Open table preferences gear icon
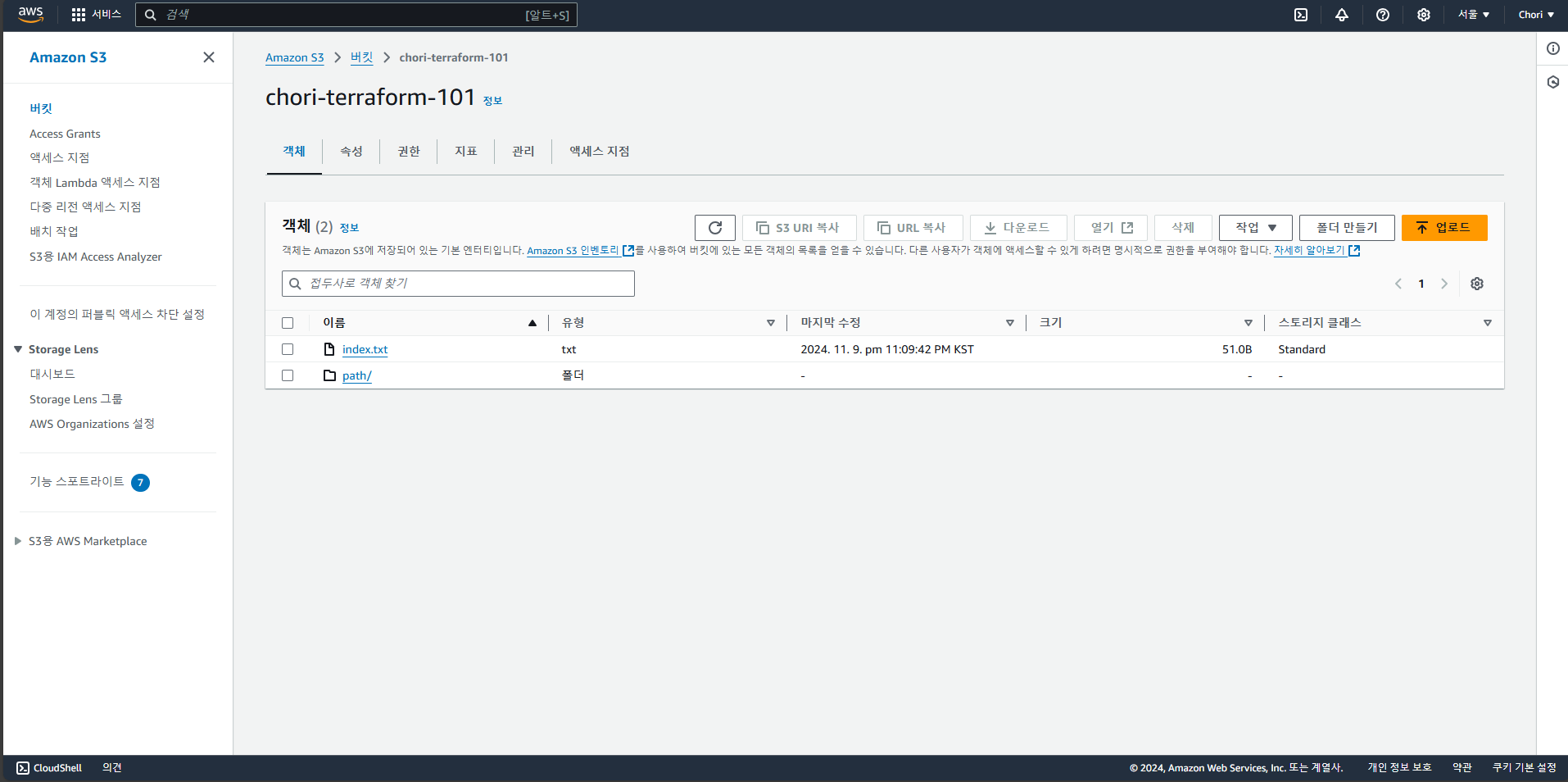The width and height of the screenshot is (1568, 782). [x=1477, y=284]
